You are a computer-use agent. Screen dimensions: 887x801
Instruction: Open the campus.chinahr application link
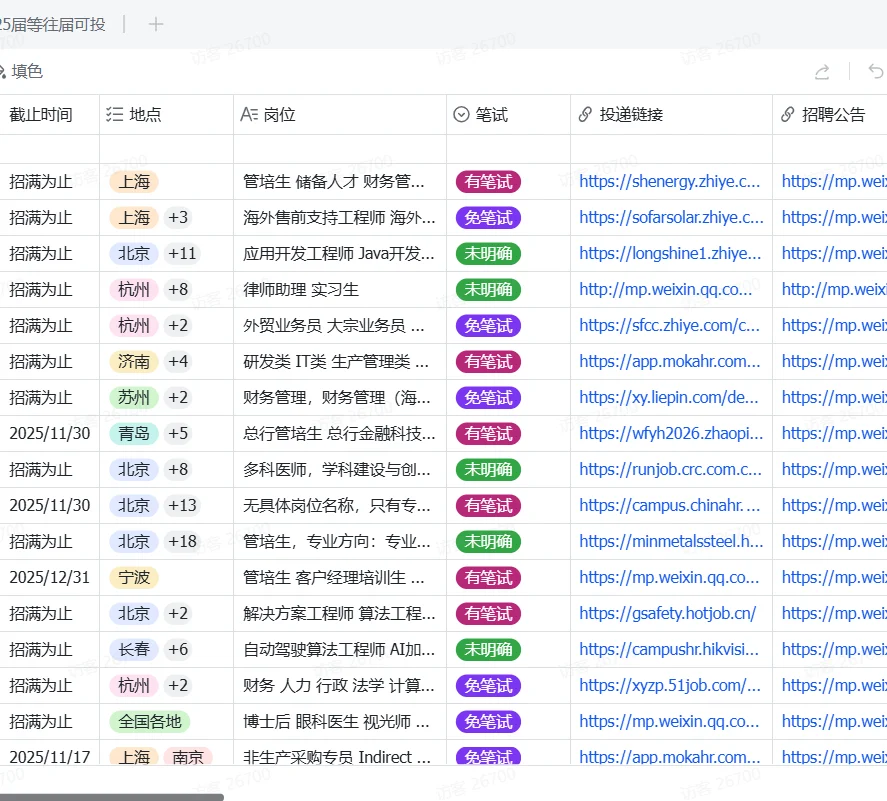(x=670, y=506)
